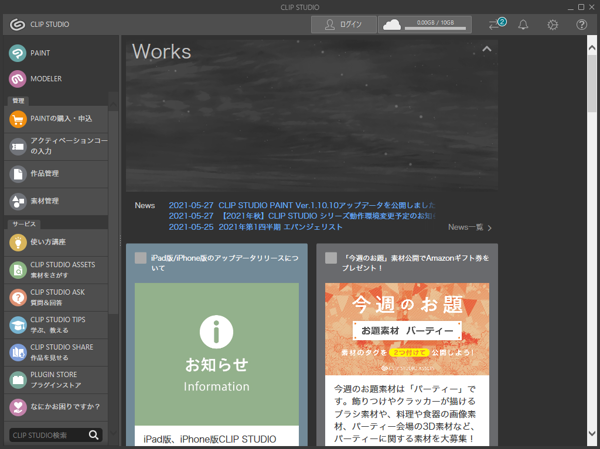Click the CLIP STUDIO logo icon
Image resolution: width=600 pixels, height=449 pixels.
(17, 24)
